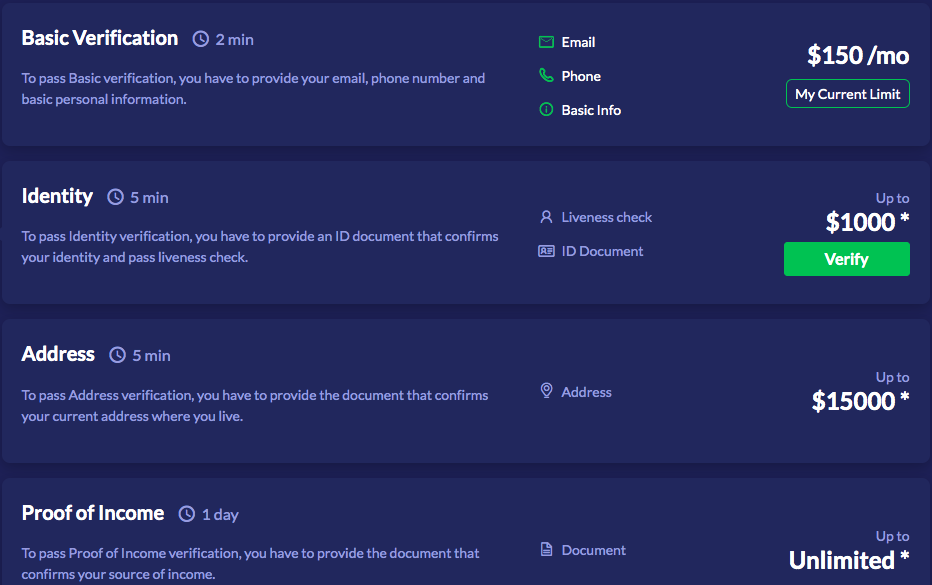The height and width of the screenshot is (585, 932).
Task: Select the Identity tier heading
Action: [57, 196]
